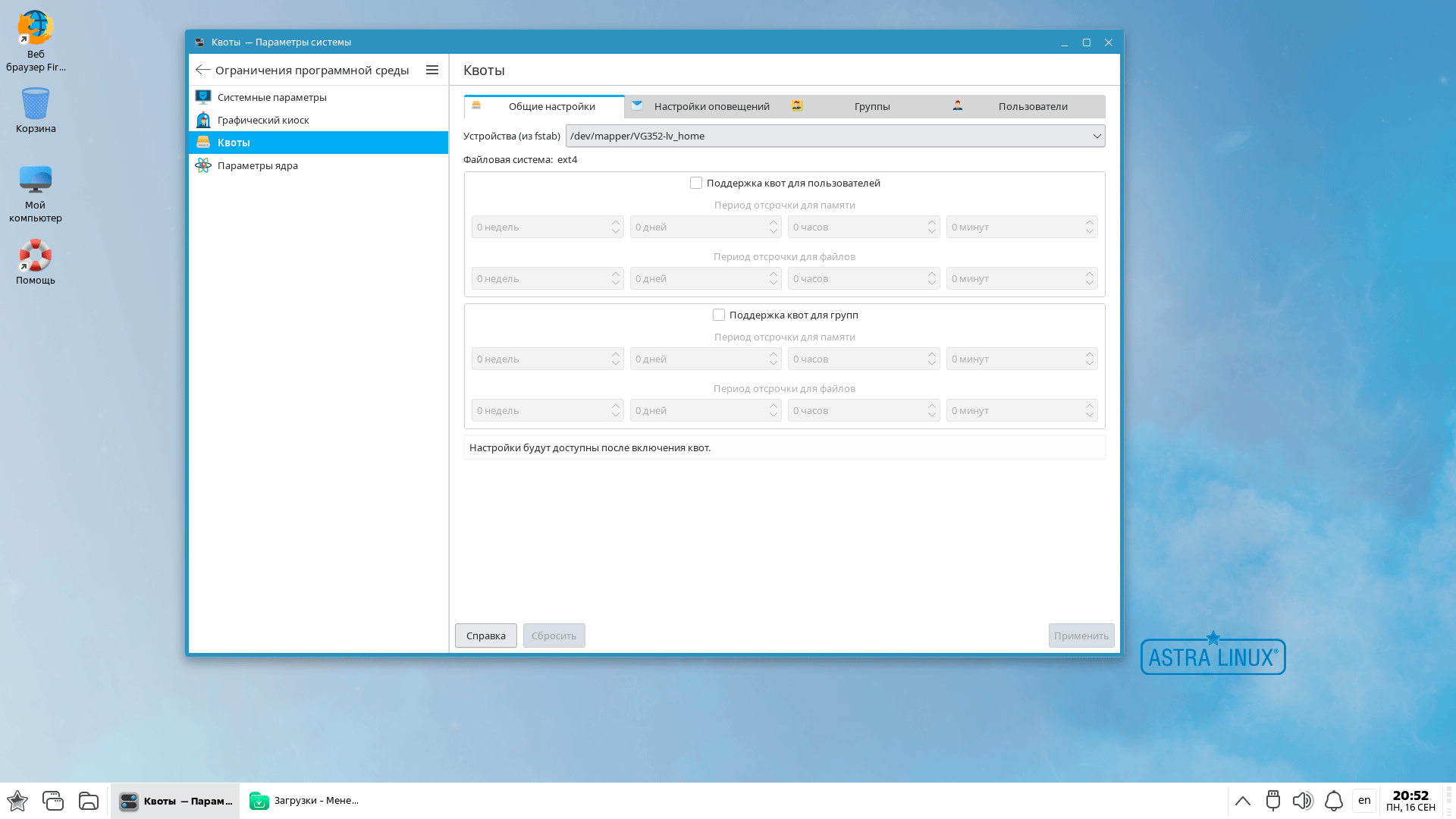Enable Поддержка квот для групп checkbox
The height and width of the screenshot is (819, 1456).
tap(719, 315)
